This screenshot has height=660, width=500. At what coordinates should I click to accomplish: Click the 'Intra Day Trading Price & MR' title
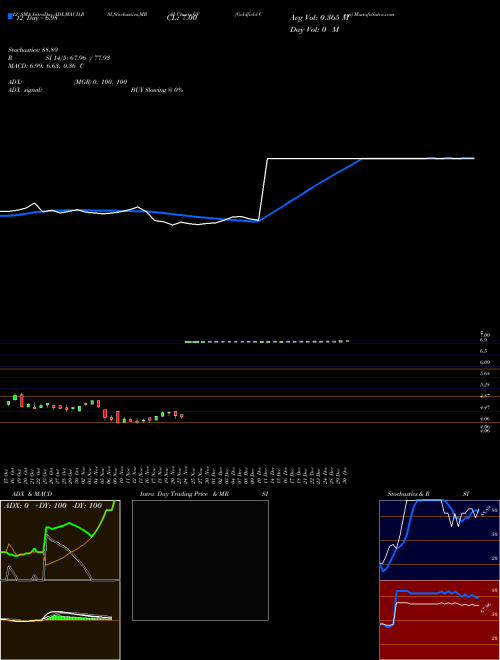[x=184, y=494]
